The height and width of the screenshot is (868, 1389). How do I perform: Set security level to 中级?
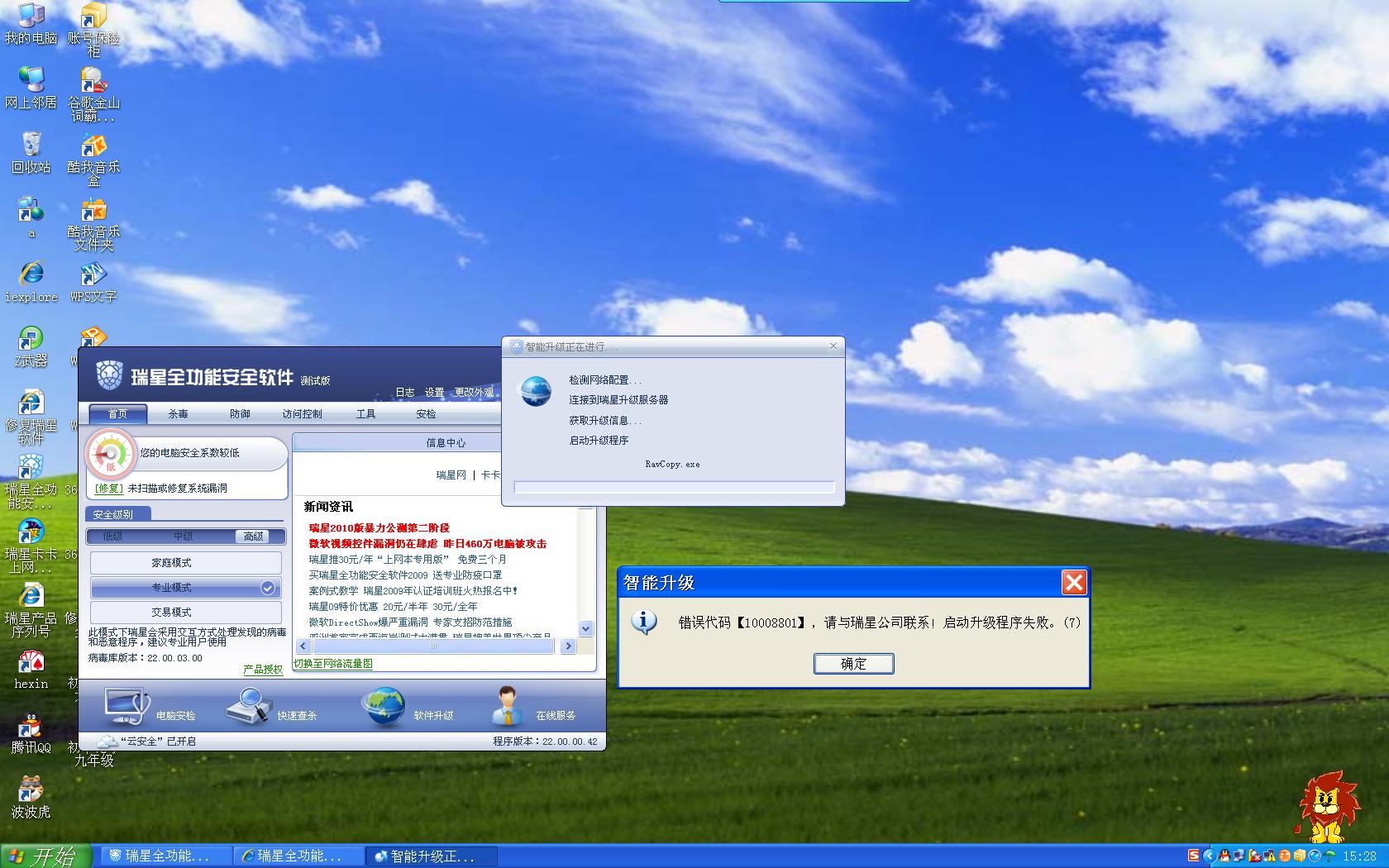pyautogui.click(x=184, y=537)
